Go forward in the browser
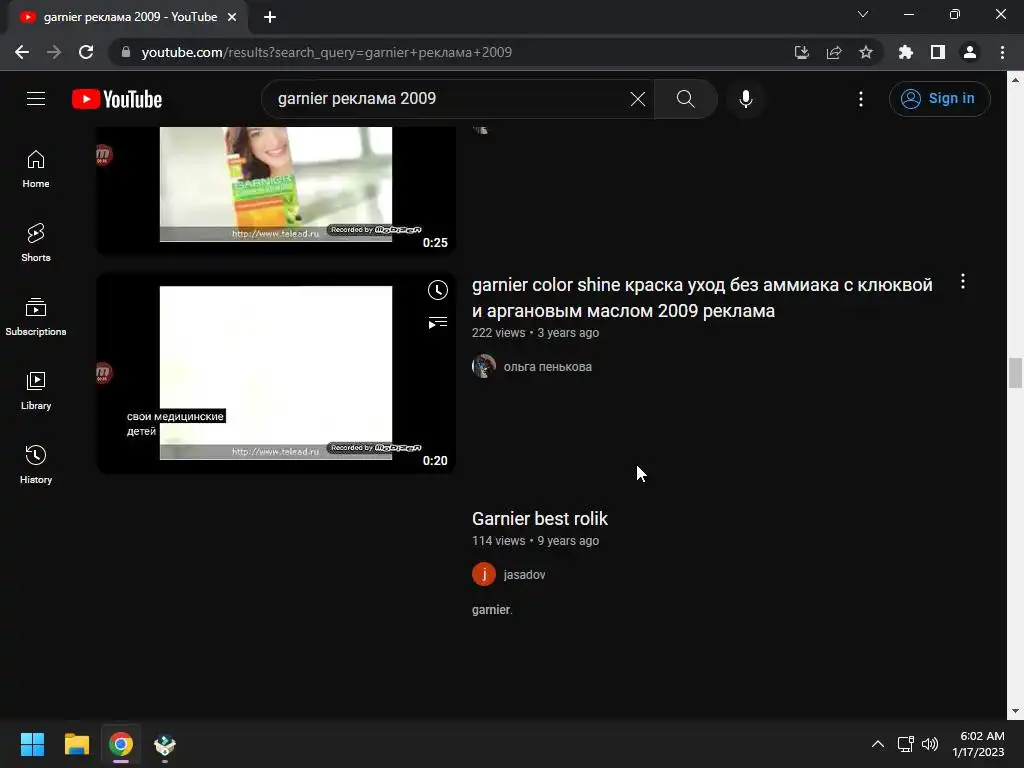Viewport: 1024px width, 768px height. [x=54, y=52]
